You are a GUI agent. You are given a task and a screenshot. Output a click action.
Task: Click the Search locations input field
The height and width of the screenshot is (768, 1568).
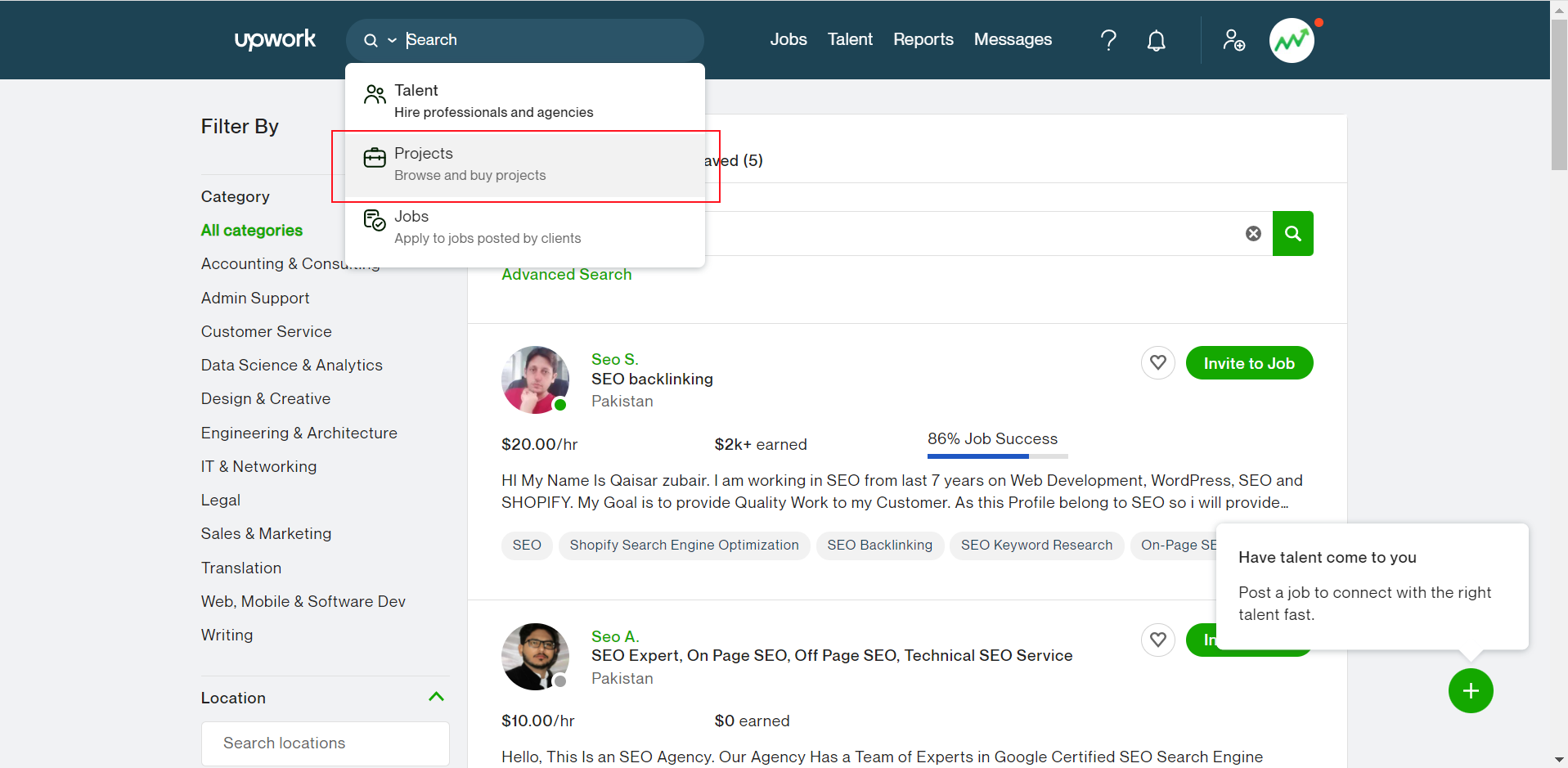(x=325, y=743)
